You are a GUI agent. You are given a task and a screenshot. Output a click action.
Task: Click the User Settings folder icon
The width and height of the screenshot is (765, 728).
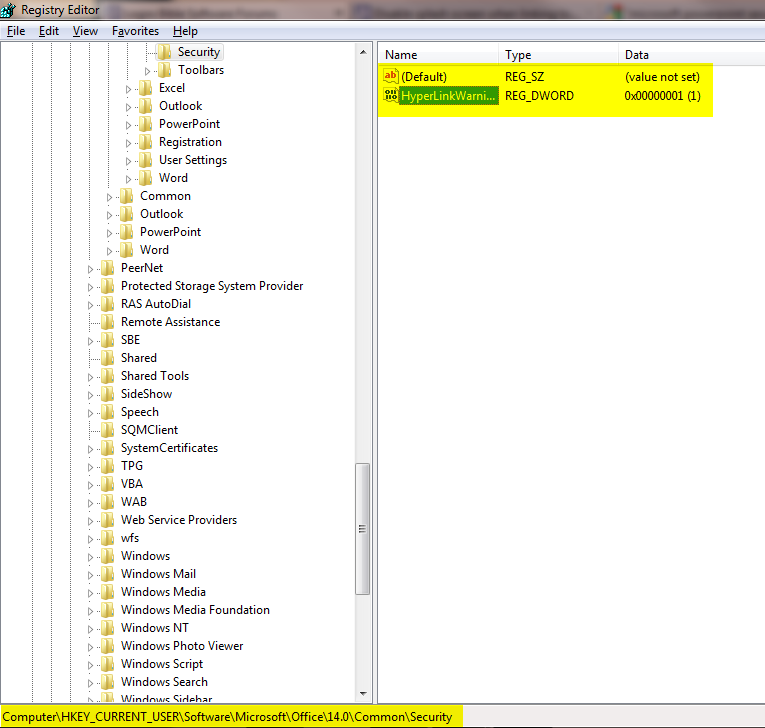point(145,160)
